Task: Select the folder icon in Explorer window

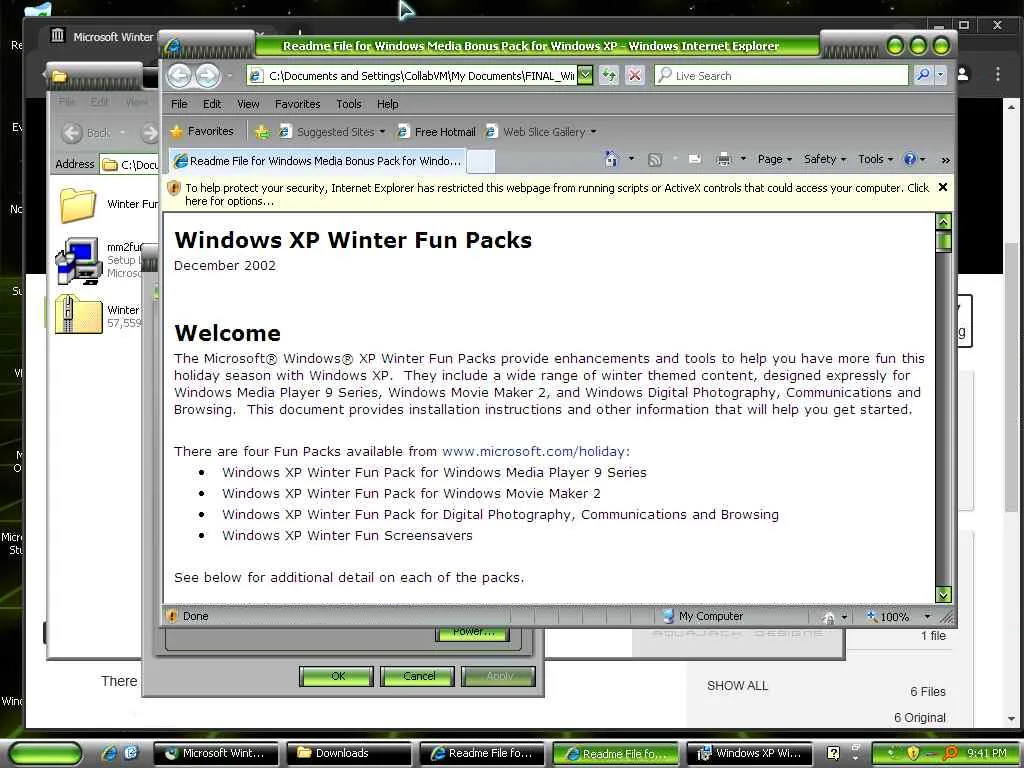Action: pyautogui.click(x=78, y=204)
